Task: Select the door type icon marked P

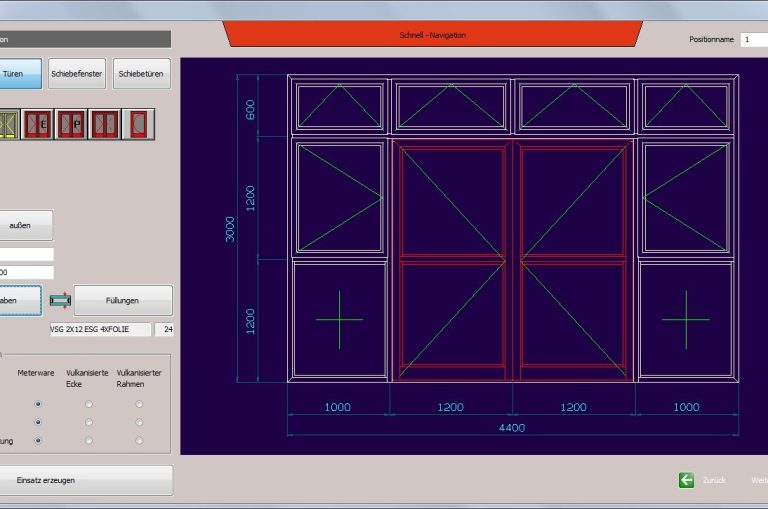Action: click(71, 124)
